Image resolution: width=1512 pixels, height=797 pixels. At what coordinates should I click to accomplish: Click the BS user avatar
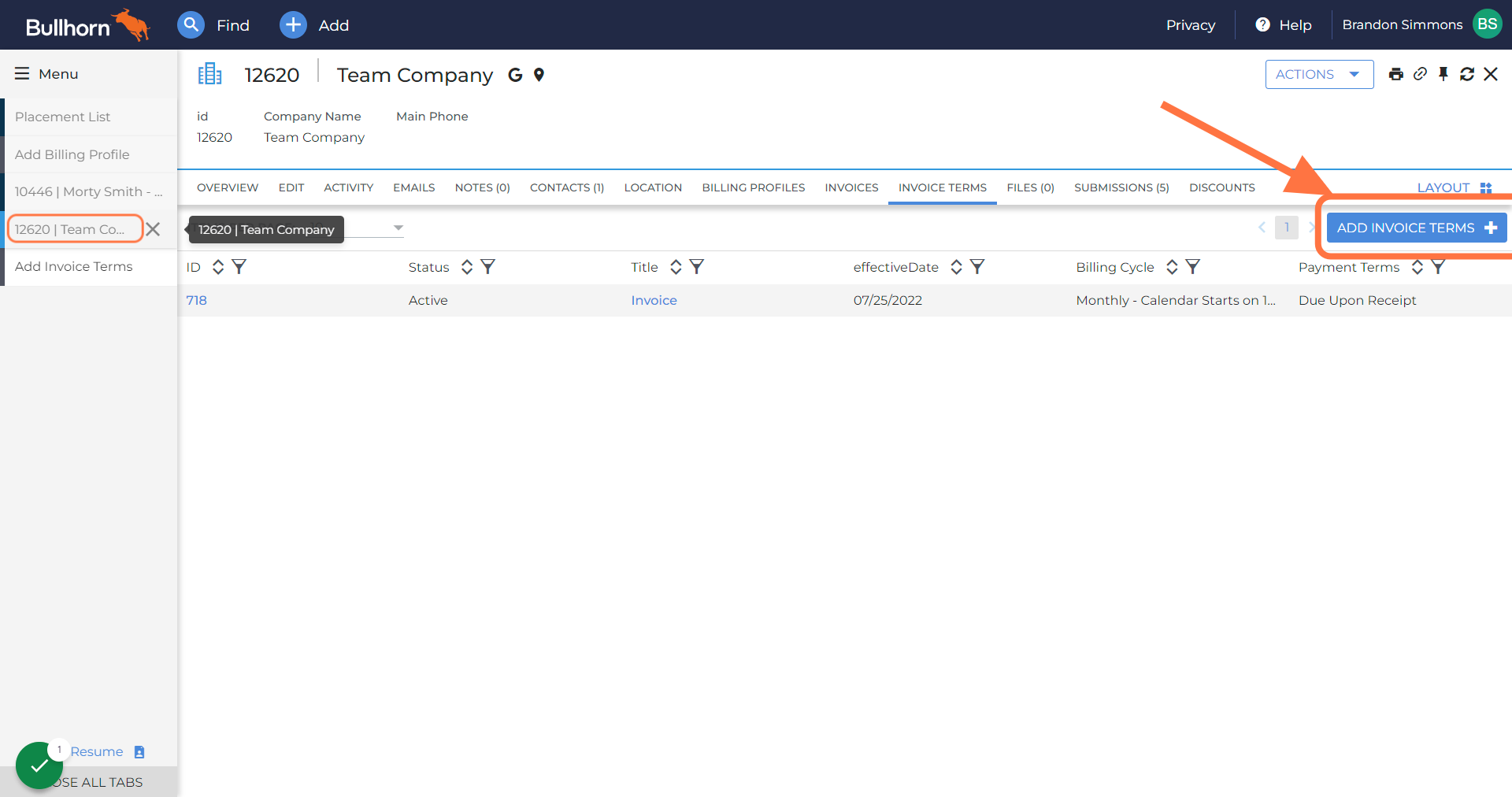(1487, 24)
